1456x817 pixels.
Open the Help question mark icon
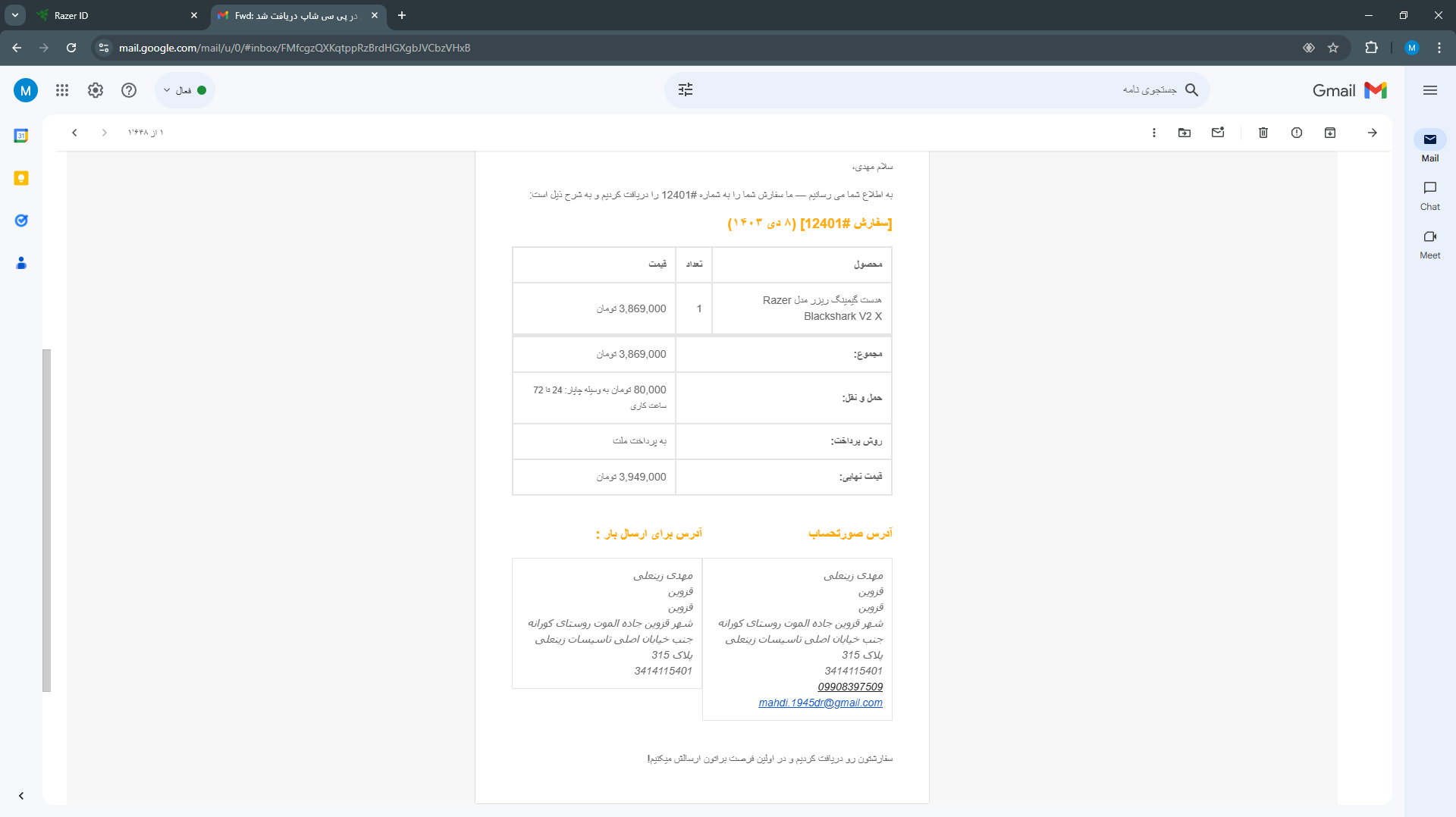point(129,90)
